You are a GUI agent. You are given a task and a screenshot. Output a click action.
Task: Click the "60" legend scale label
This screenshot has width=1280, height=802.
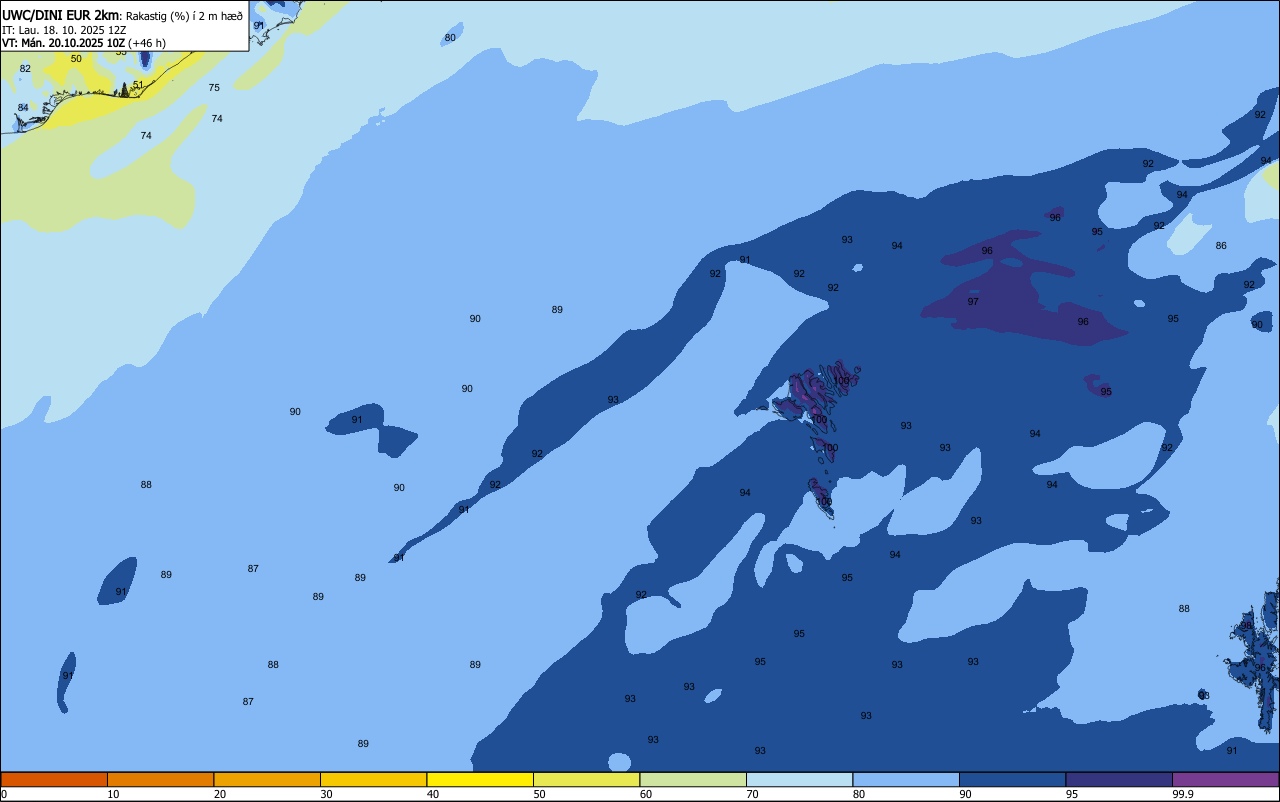[646, 794]
